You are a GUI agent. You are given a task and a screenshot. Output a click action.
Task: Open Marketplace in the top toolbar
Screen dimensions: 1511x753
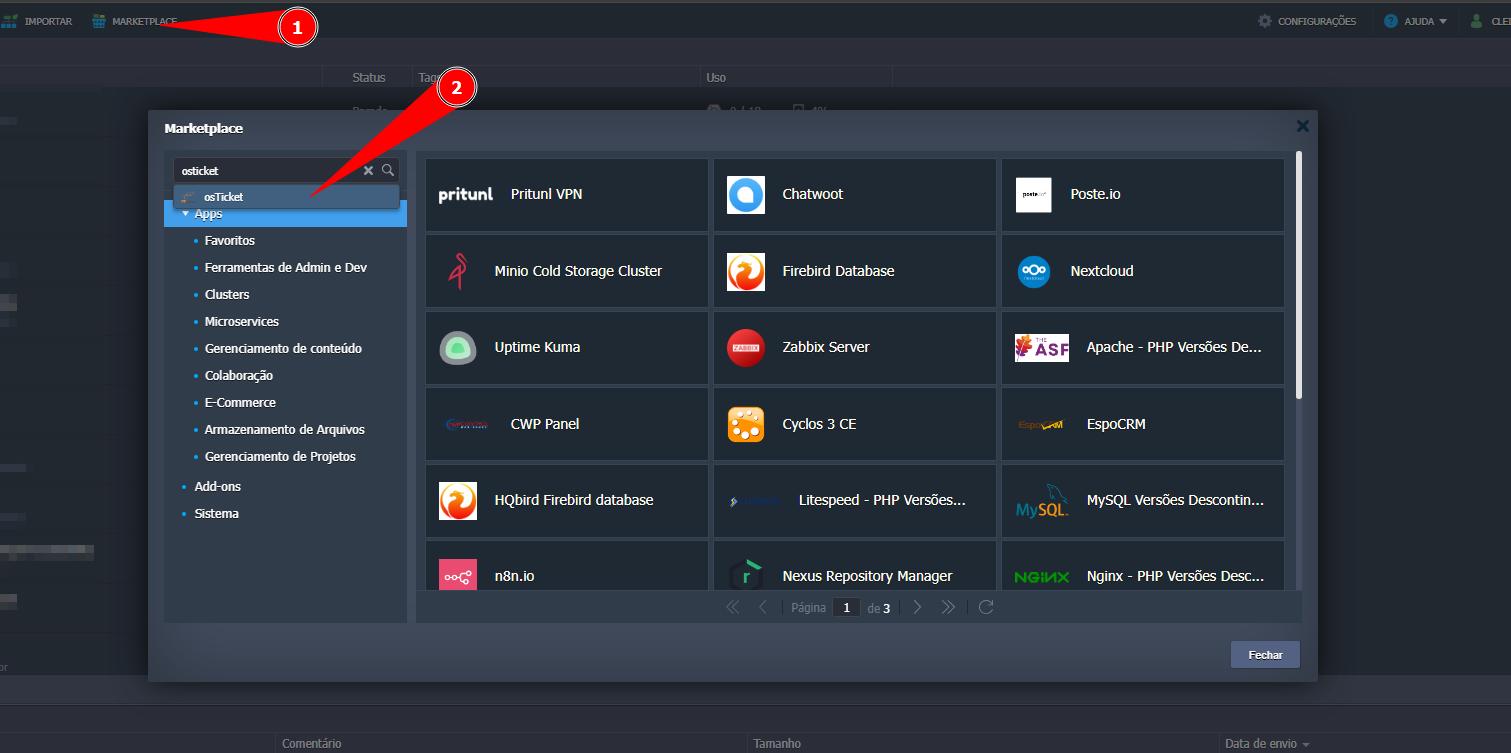[x=134, y=21]
